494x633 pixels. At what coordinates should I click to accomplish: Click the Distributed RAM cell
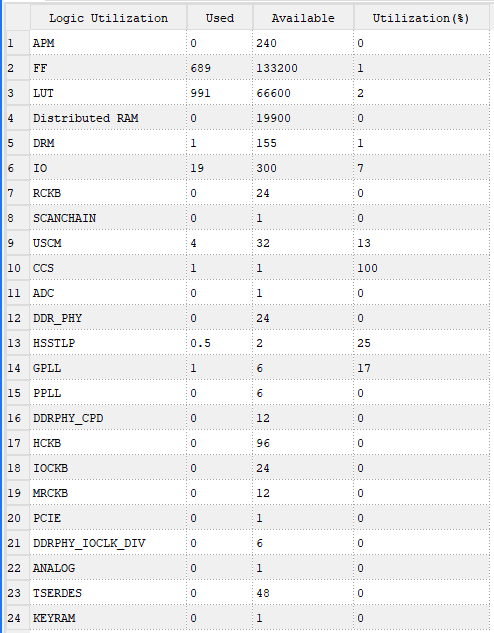pyautogui.click(x=108, y=118)
